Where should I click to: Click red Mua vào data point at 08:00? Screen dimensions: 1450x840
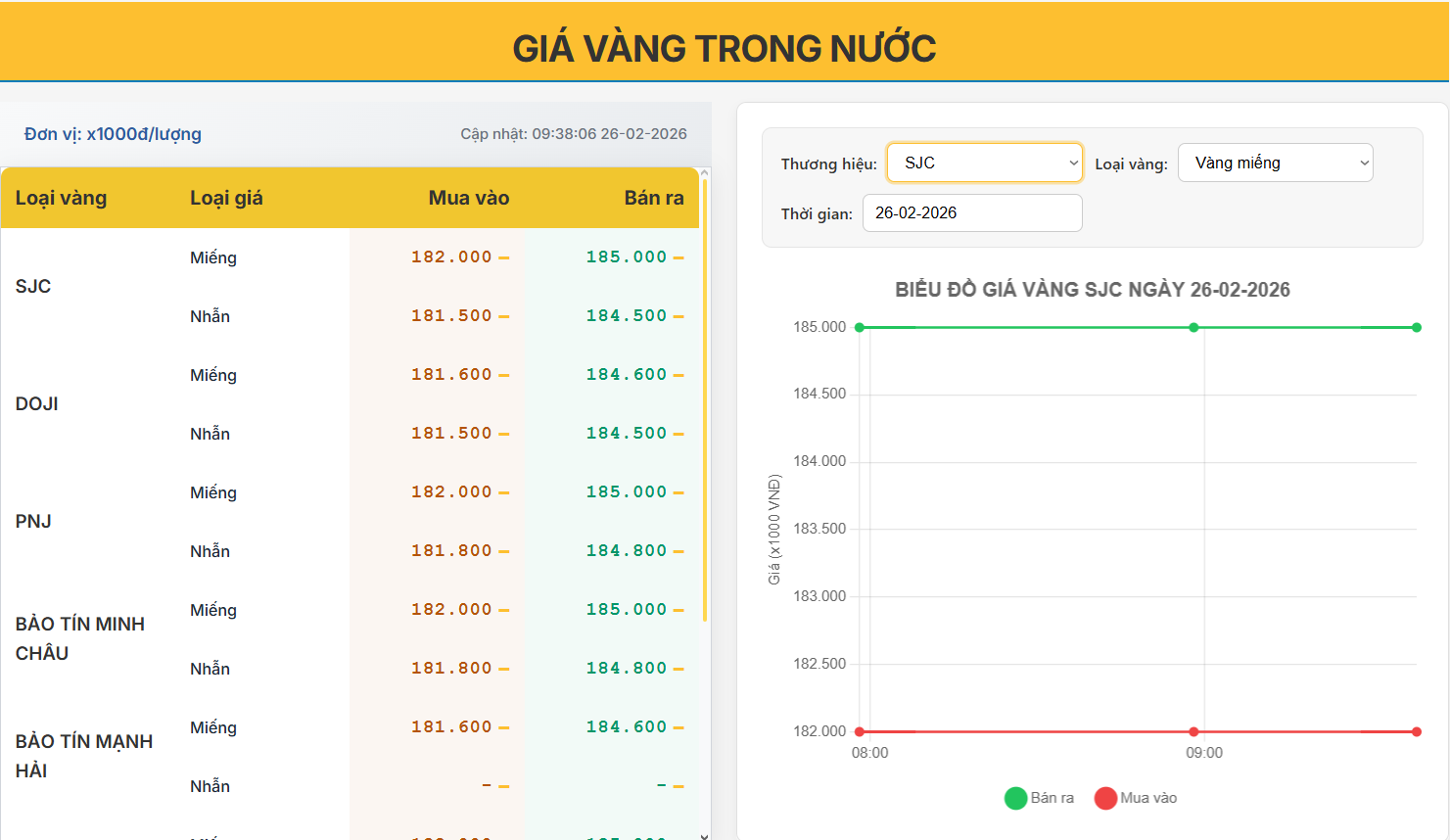coord(860,731)
